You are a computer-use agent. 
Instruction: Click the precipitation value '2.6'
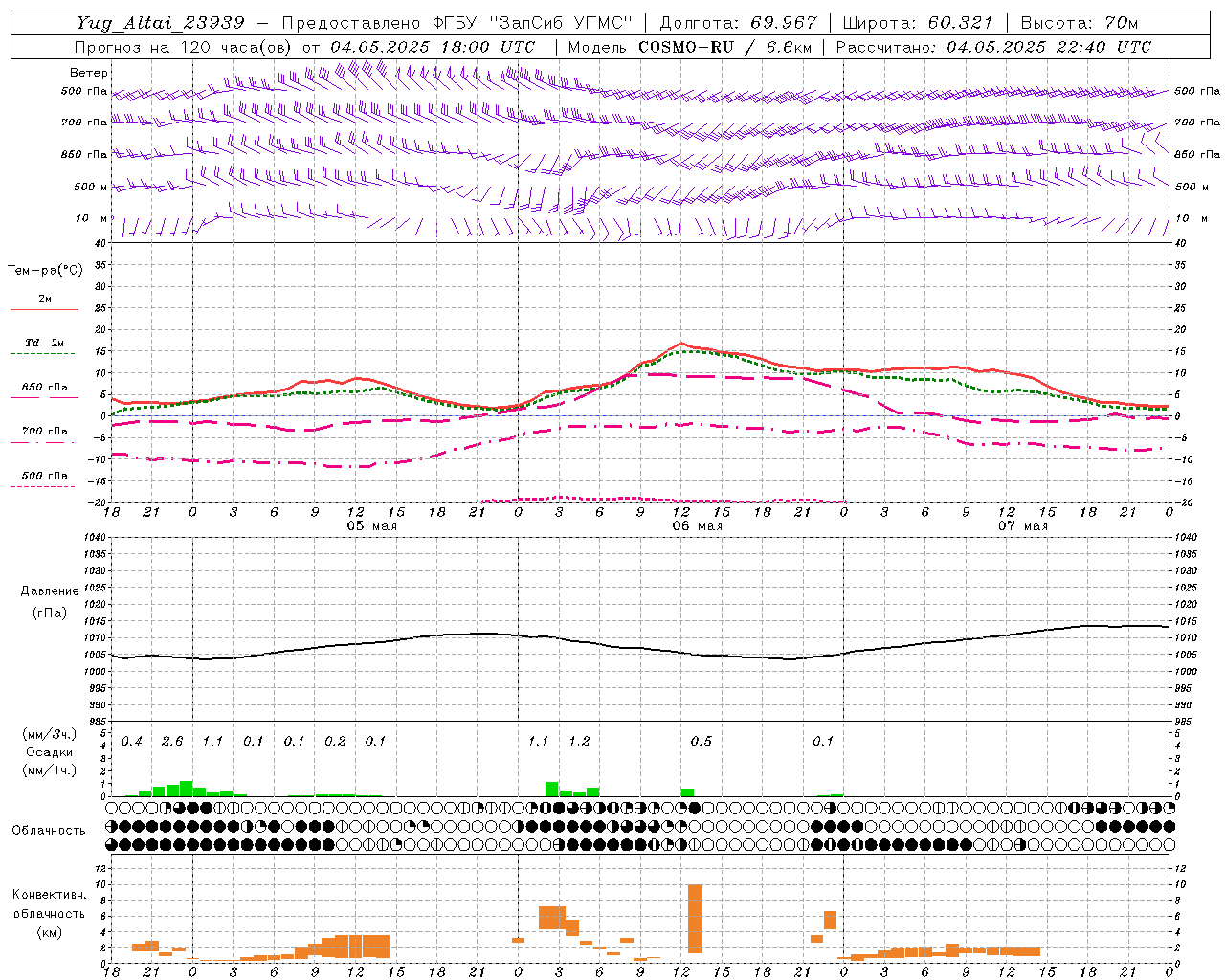(x=172, y=741)
